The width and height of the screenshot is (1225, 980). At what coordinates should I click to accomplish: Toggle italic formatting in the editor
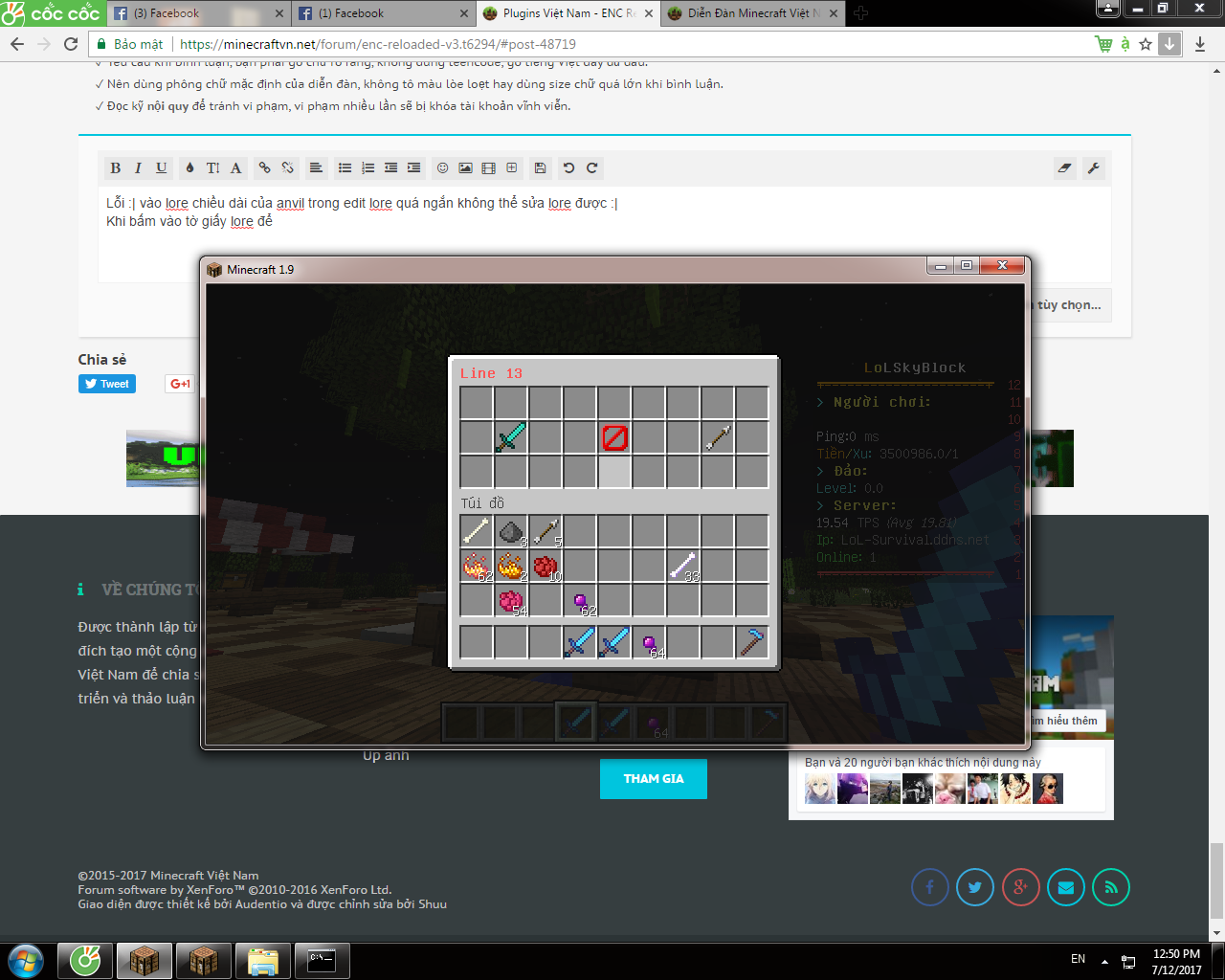coord(138,168)
